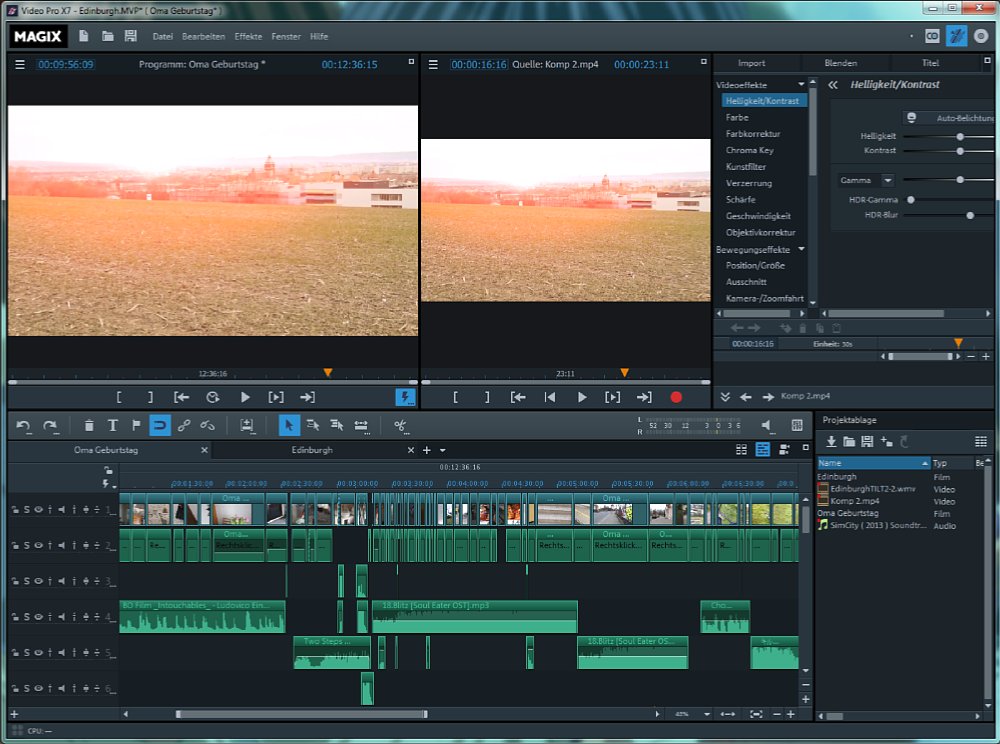The image size is (1000, 744).
Task: Click the red record button
Action: 676,397
